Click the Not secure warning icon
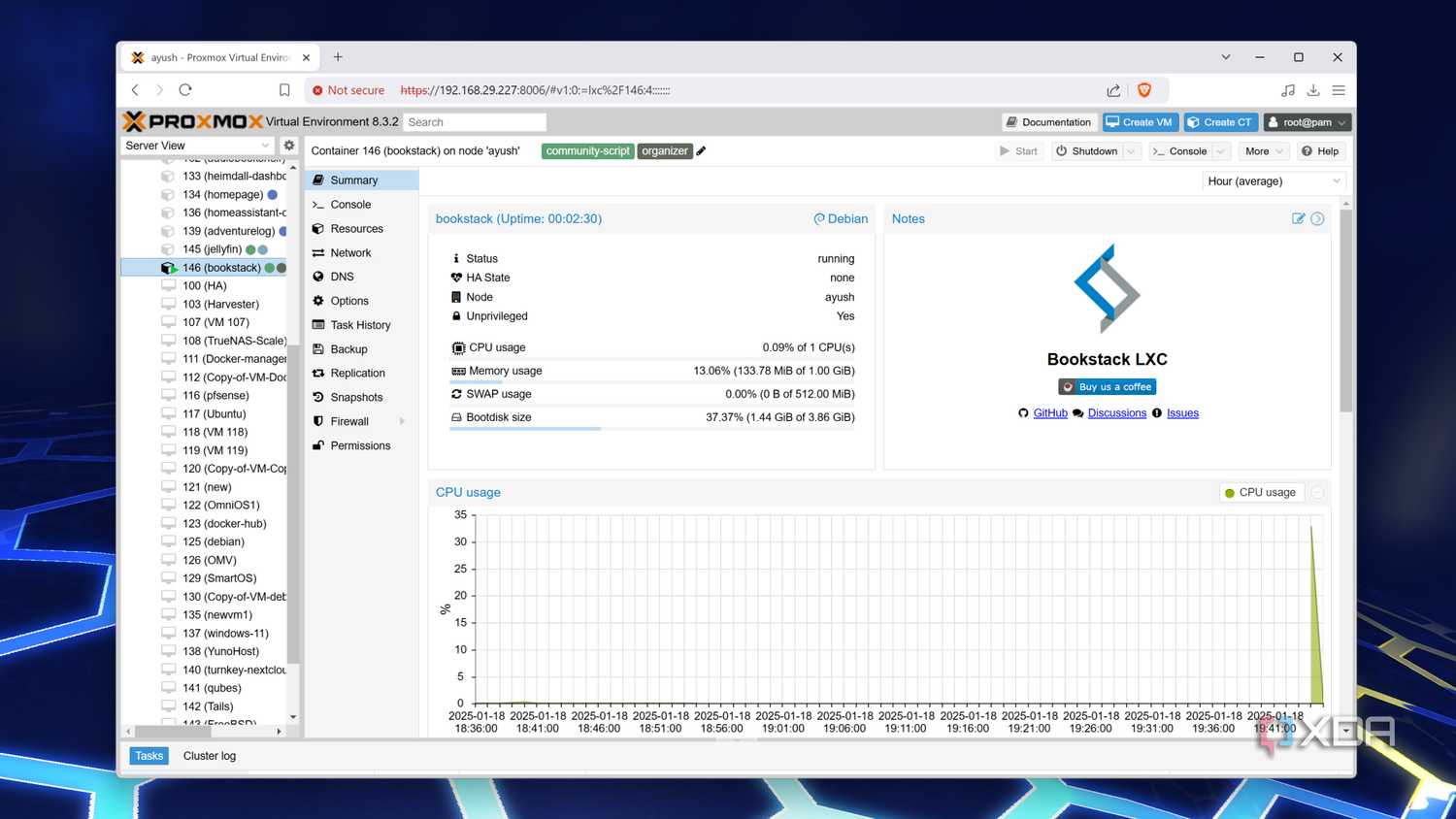The width and height of the screenshot is (1456, 819). (x=317, y=90)
